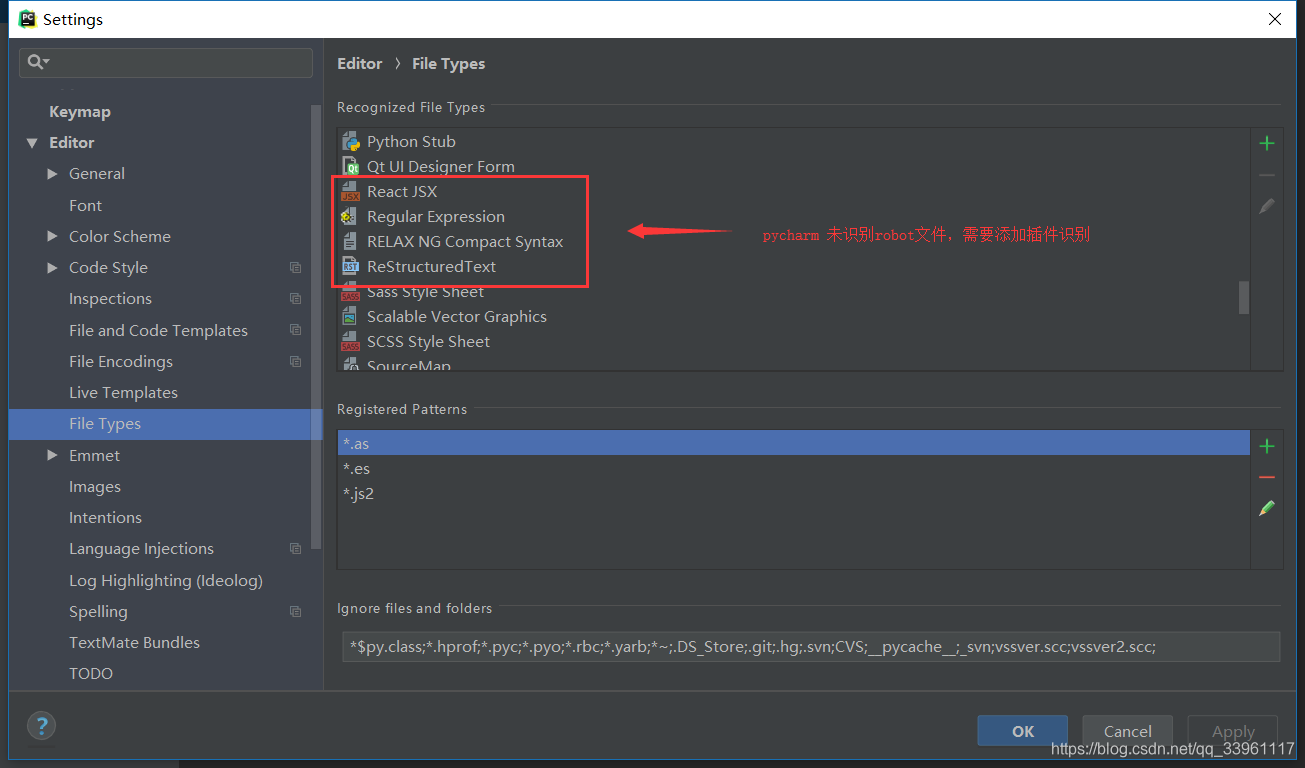This screenshot has height=768, width=1305.
Task: Select the *.es registered pattern
Action: [x=794, y=468]
